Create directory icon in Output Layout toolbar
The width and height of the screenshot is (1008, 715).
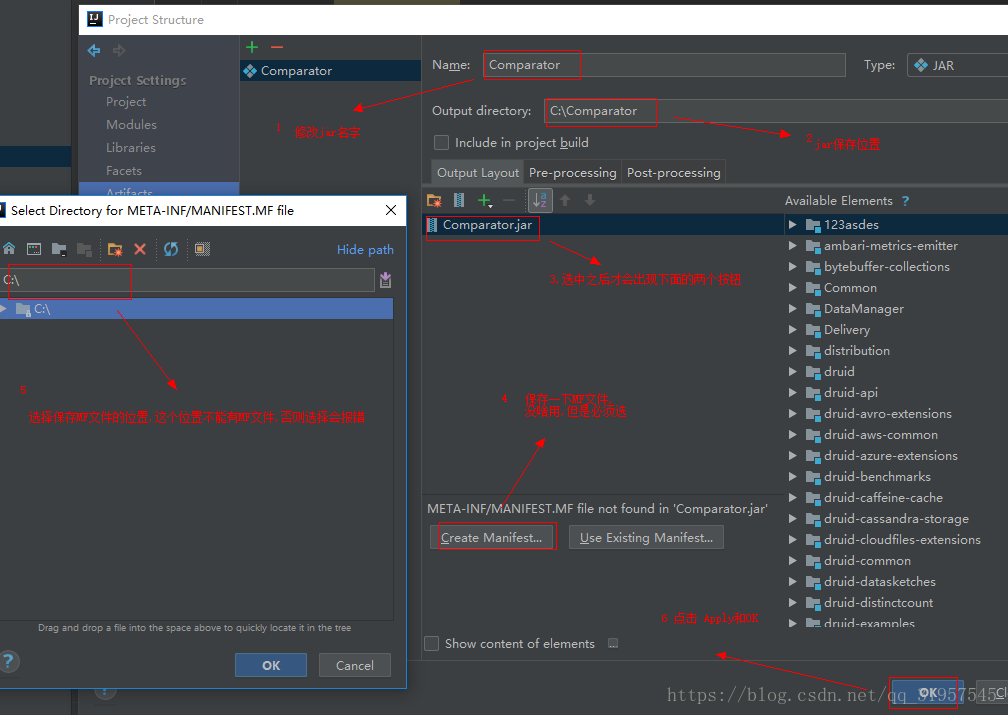435,201
